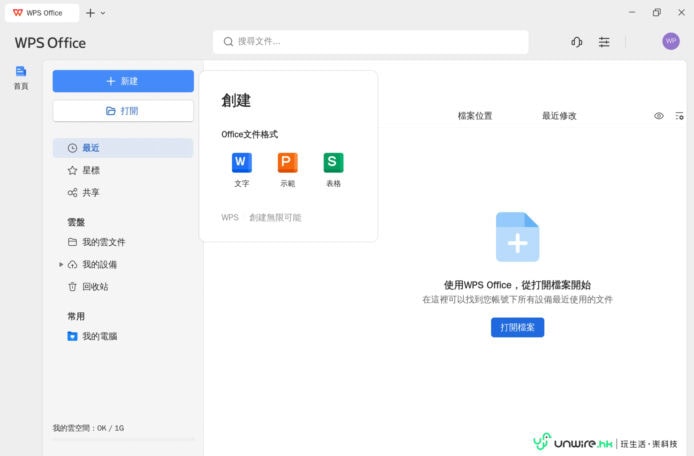Click the blue 新建 (New) button
This screenshot has width=694, height=456.
click(123, 81)
